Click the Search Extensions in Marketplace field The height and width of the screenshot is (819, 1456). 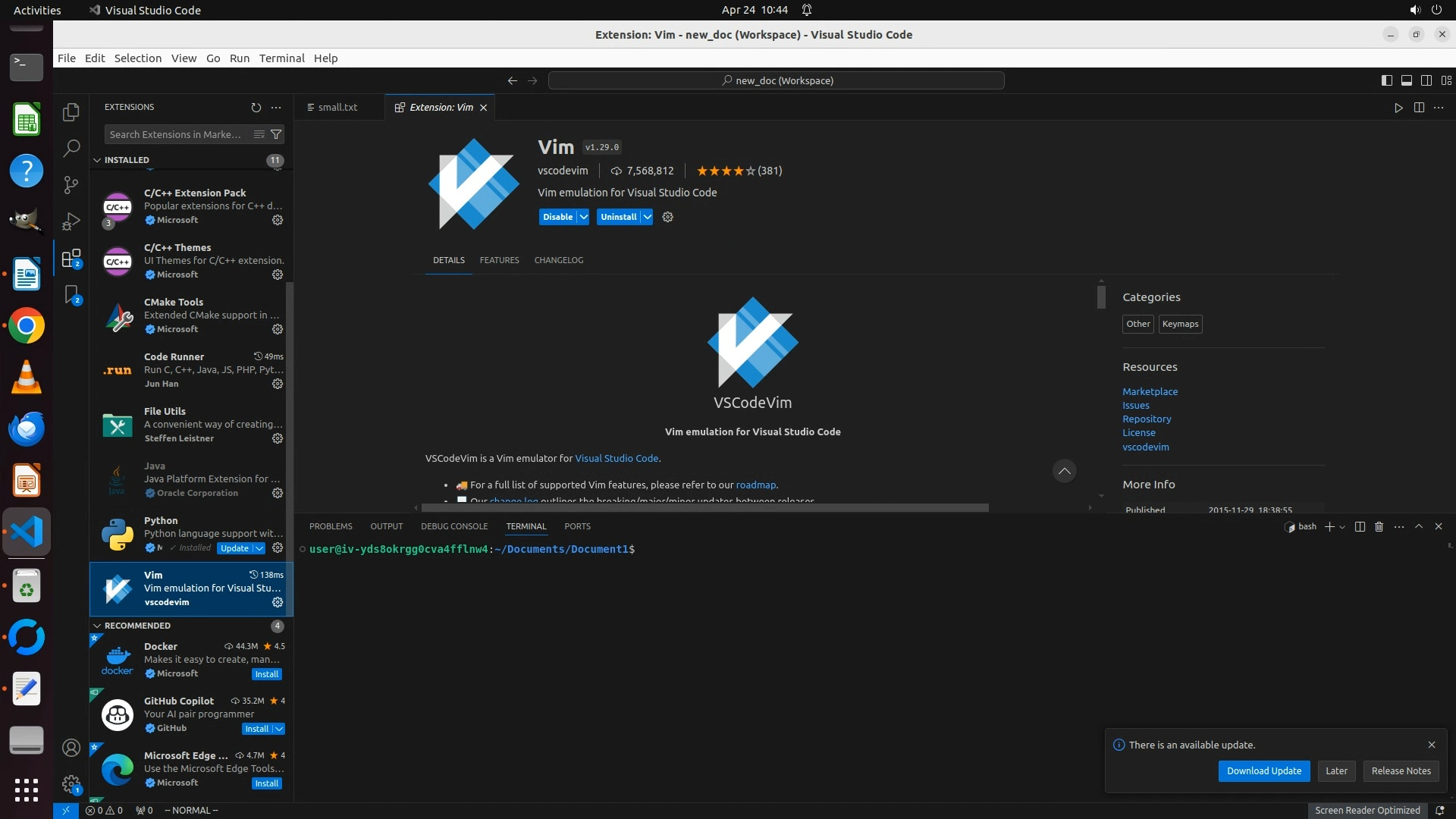176,134
